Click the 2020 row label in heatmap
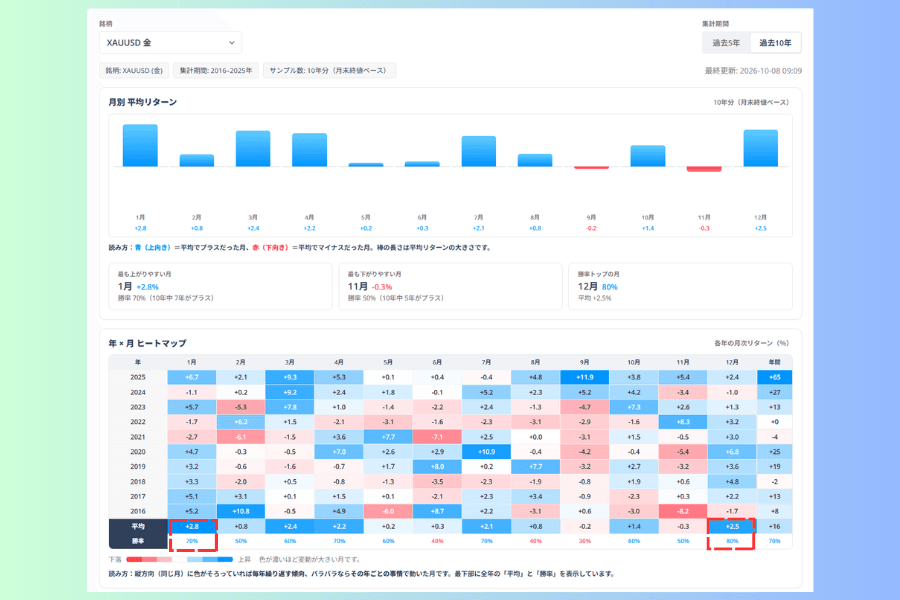Screen dimensions: 900x600 tap(138, 452)
